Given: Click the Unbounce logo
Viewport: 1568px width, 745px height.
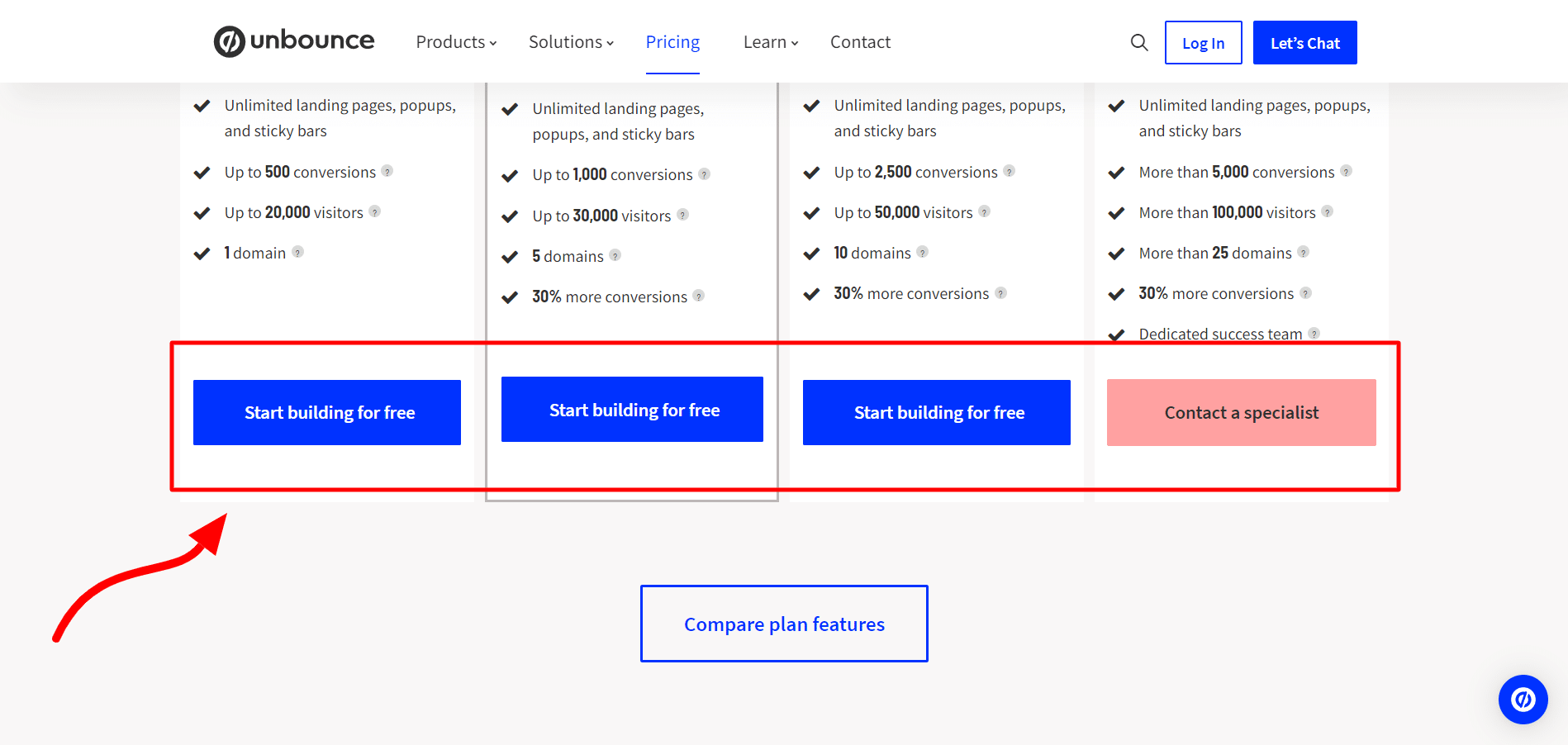Looking at the screenshot, I should 294,41.
